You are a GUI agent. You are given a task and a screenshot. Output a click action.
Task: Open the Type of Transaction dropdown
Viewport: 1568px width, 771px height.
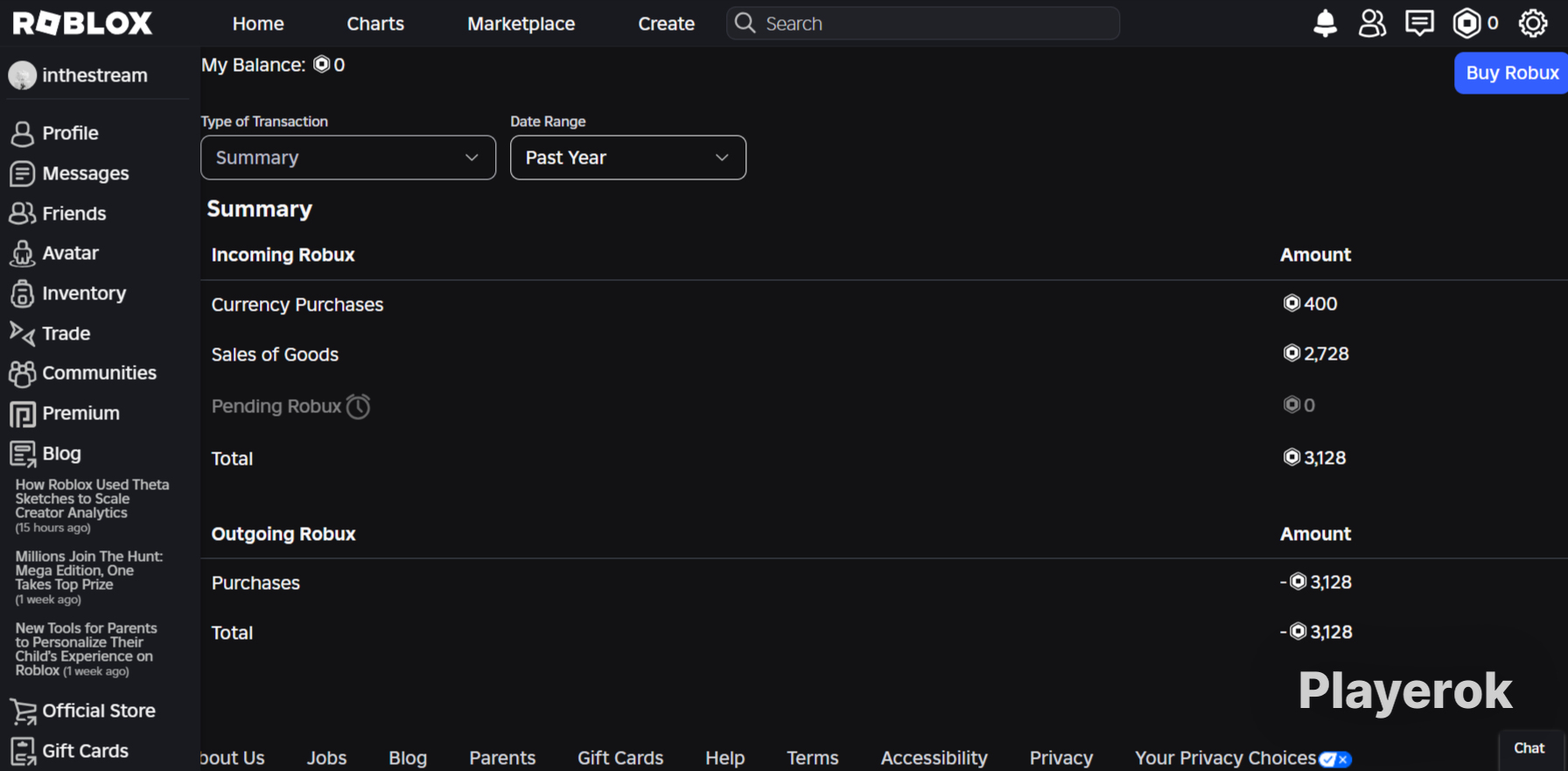click(x=348, y=158)
